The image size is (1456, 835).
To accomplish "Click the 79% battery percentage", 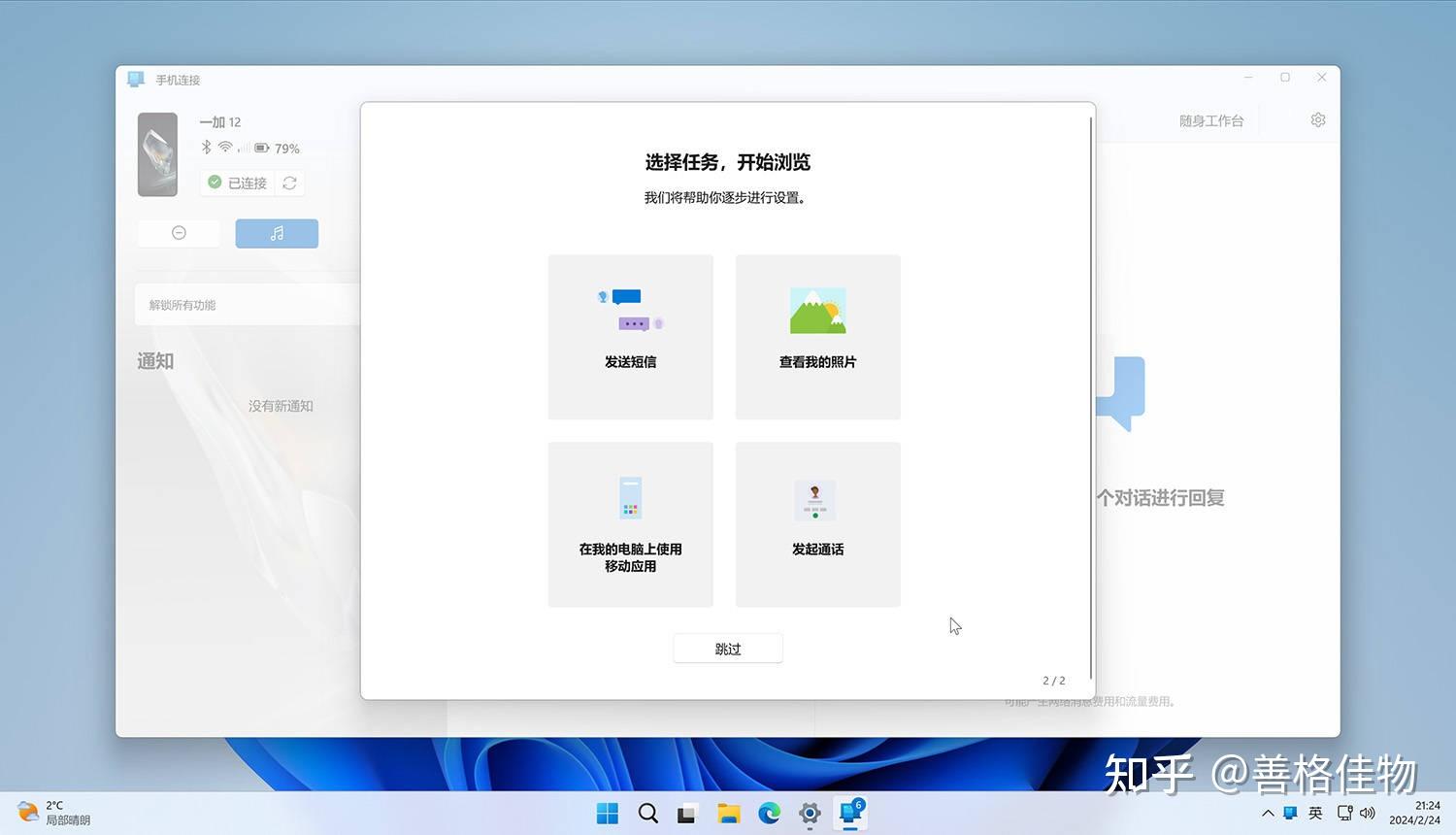I will click(x=287, y=149).
